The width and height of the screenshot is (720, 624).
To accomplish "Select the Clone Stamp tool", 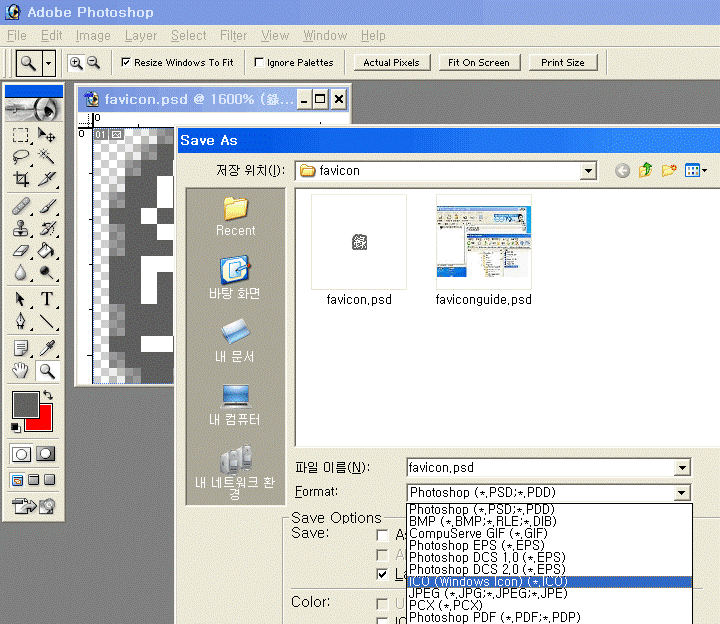I will pyautogui.click(x=20, y=228).
